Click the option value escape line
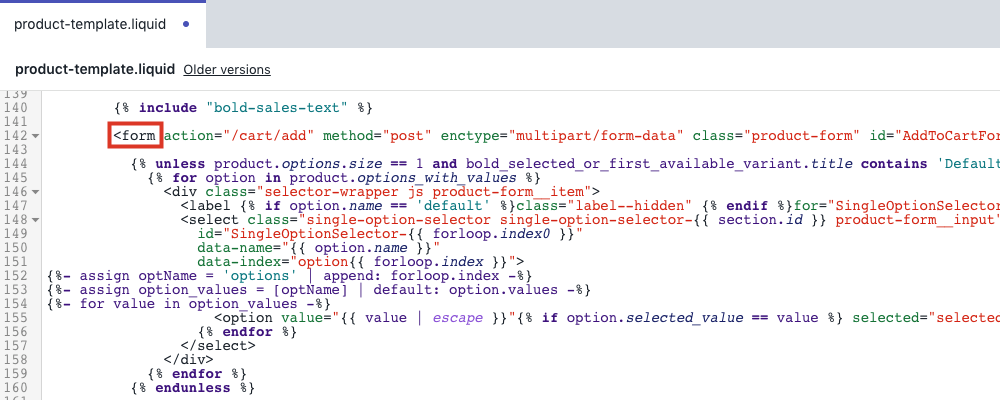Viewport: 1000px width, 400px height. (607, 318)
